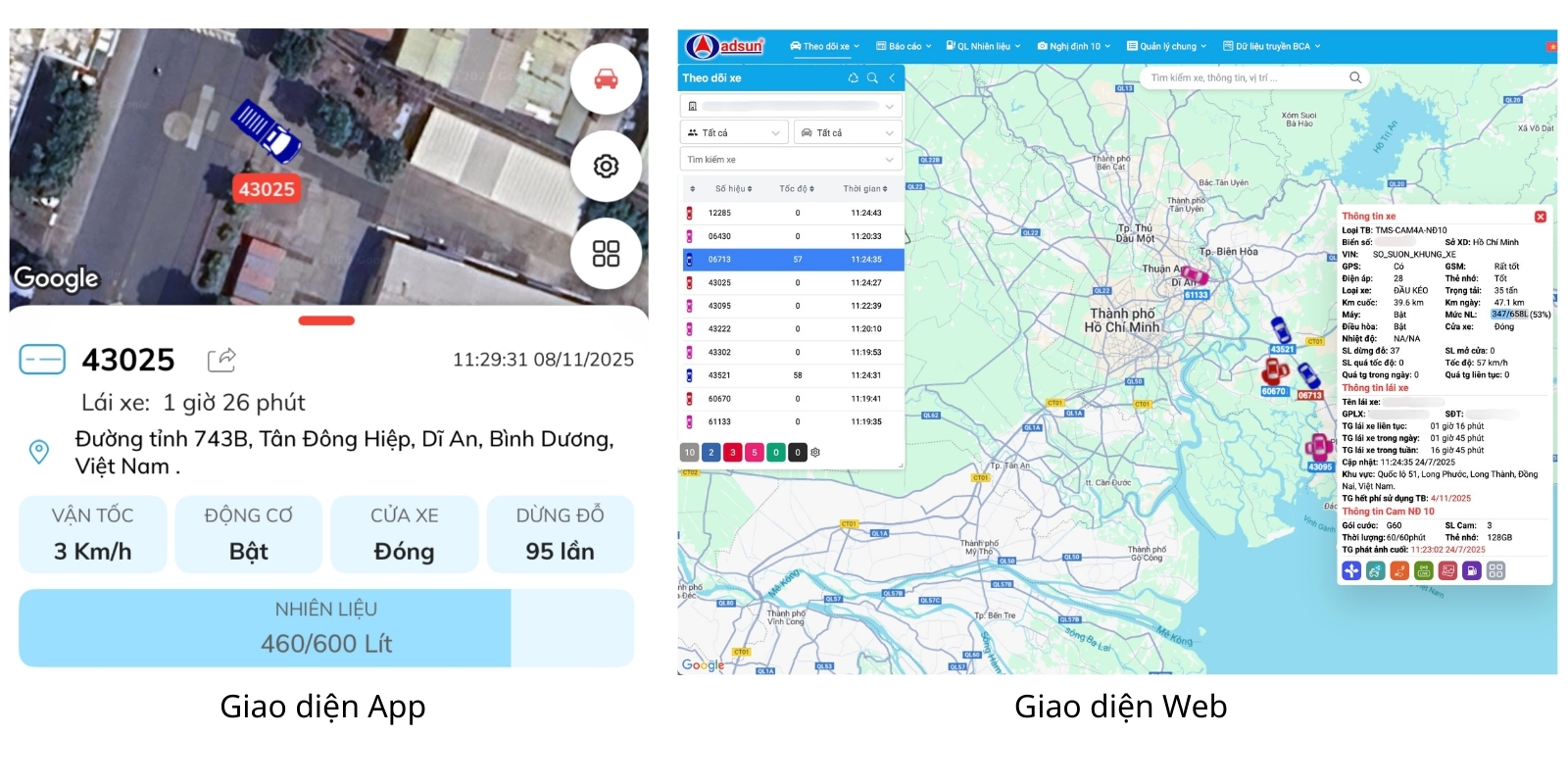Screen dimensions: 1568x784
Task: Click the green live camera icon in popup
Action: (x=1424, y=570)
